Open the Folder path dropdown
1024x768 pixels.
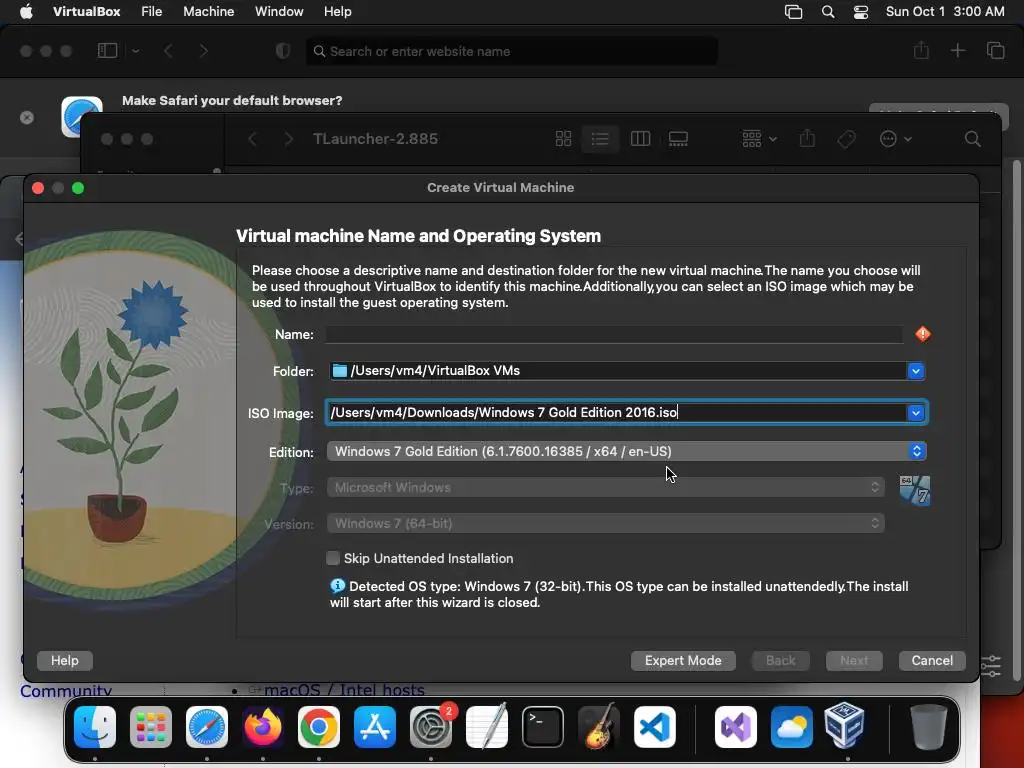(916, 371)
